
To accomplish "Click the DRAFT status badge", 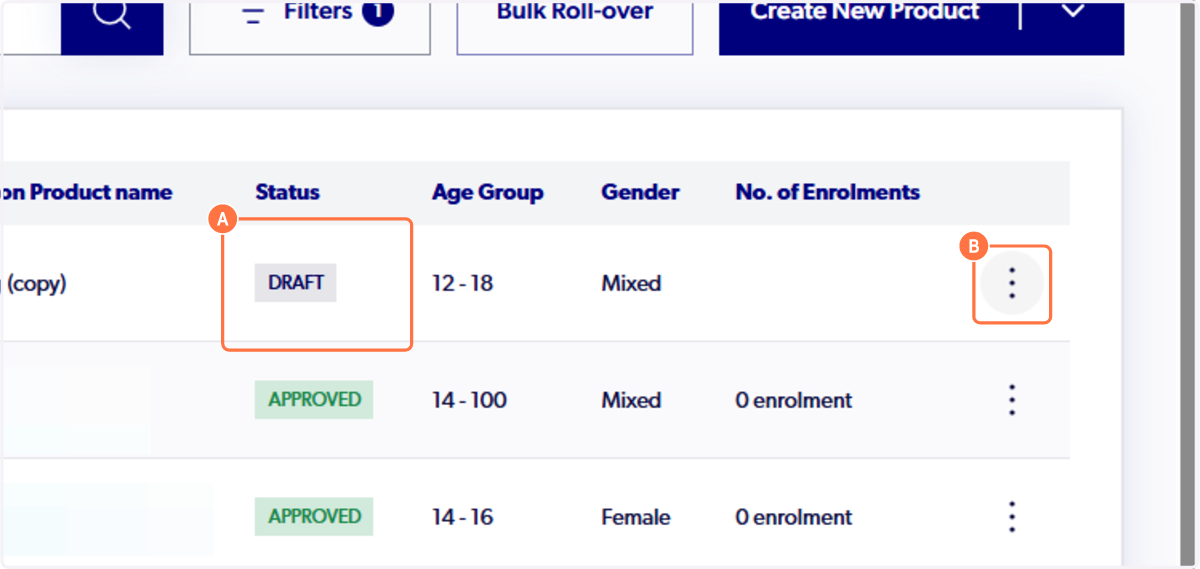I will 296,283.
